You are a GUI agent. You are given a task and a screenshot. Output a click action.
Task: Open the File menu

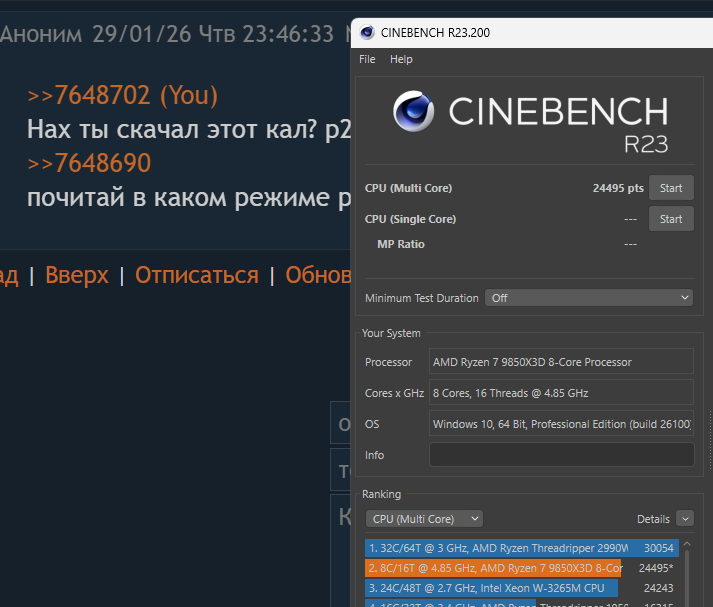367,59
